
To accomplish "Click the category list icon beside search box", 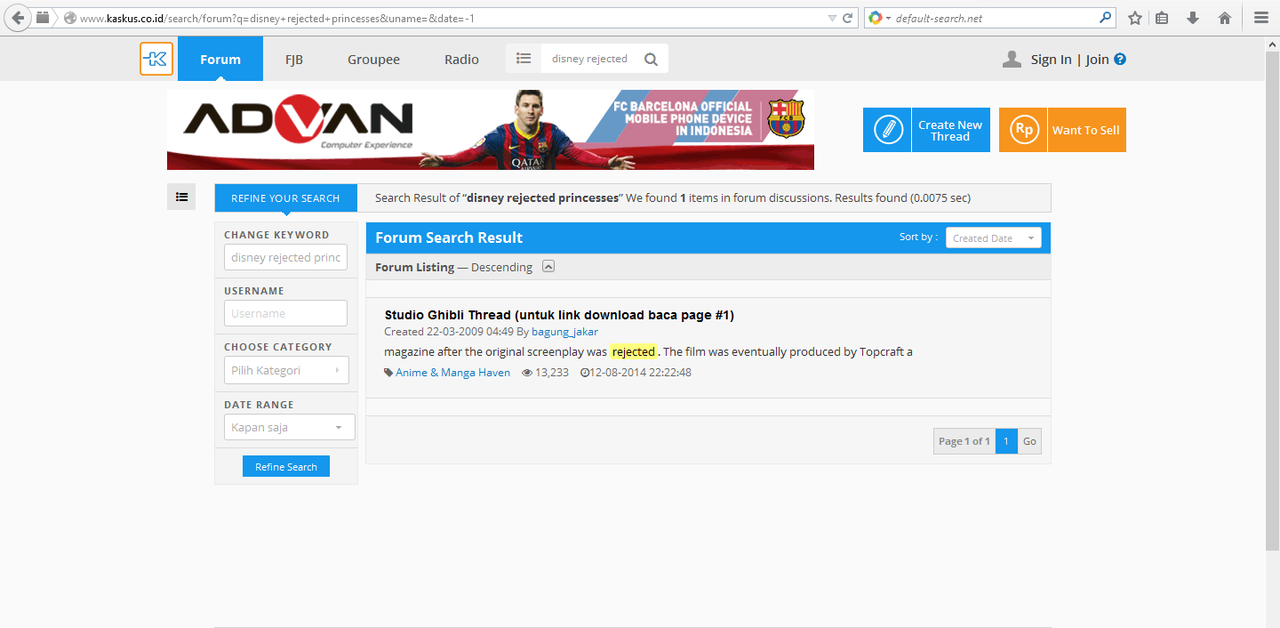I will 523,59.
